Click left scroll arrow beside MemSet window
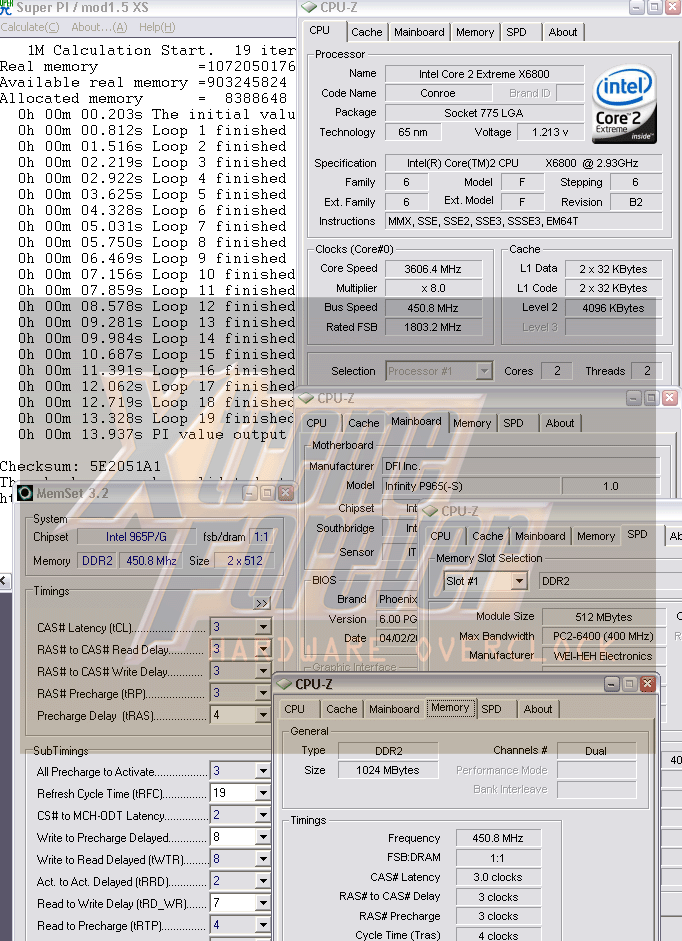Image resolution: width=682 pixels, height=941 pixels. tap(4, 580)
